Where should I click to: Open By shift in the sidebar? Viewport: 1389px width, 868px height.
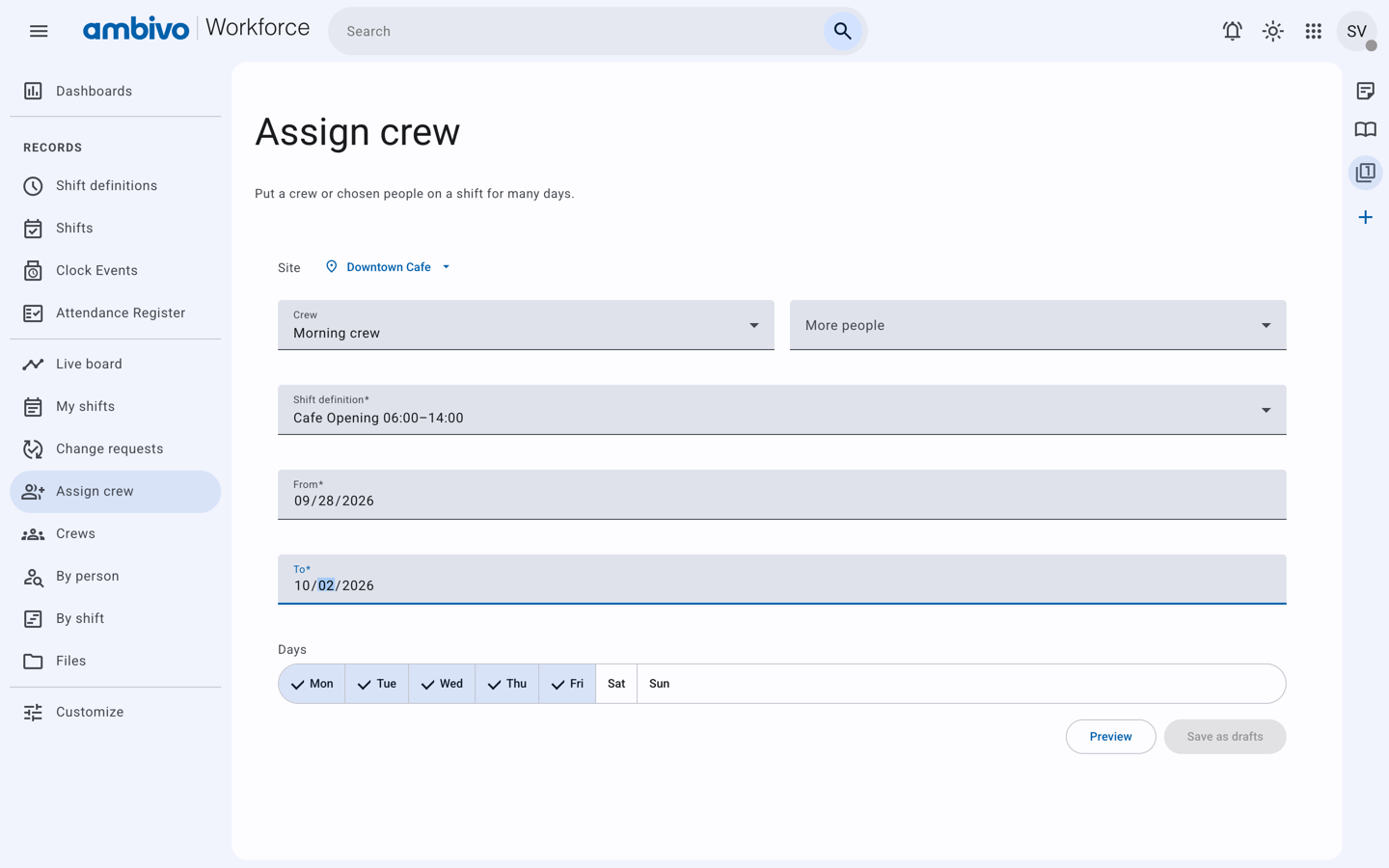point(116,618)
